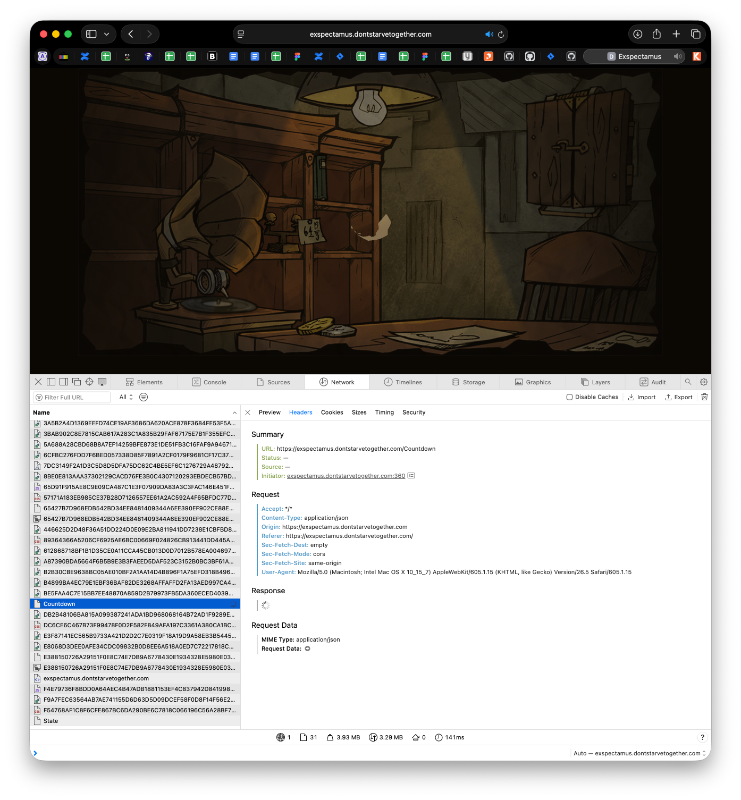Viewport: 741px width, 800px height.
Task: Click the address bar URL field
Action: [370, 34]
